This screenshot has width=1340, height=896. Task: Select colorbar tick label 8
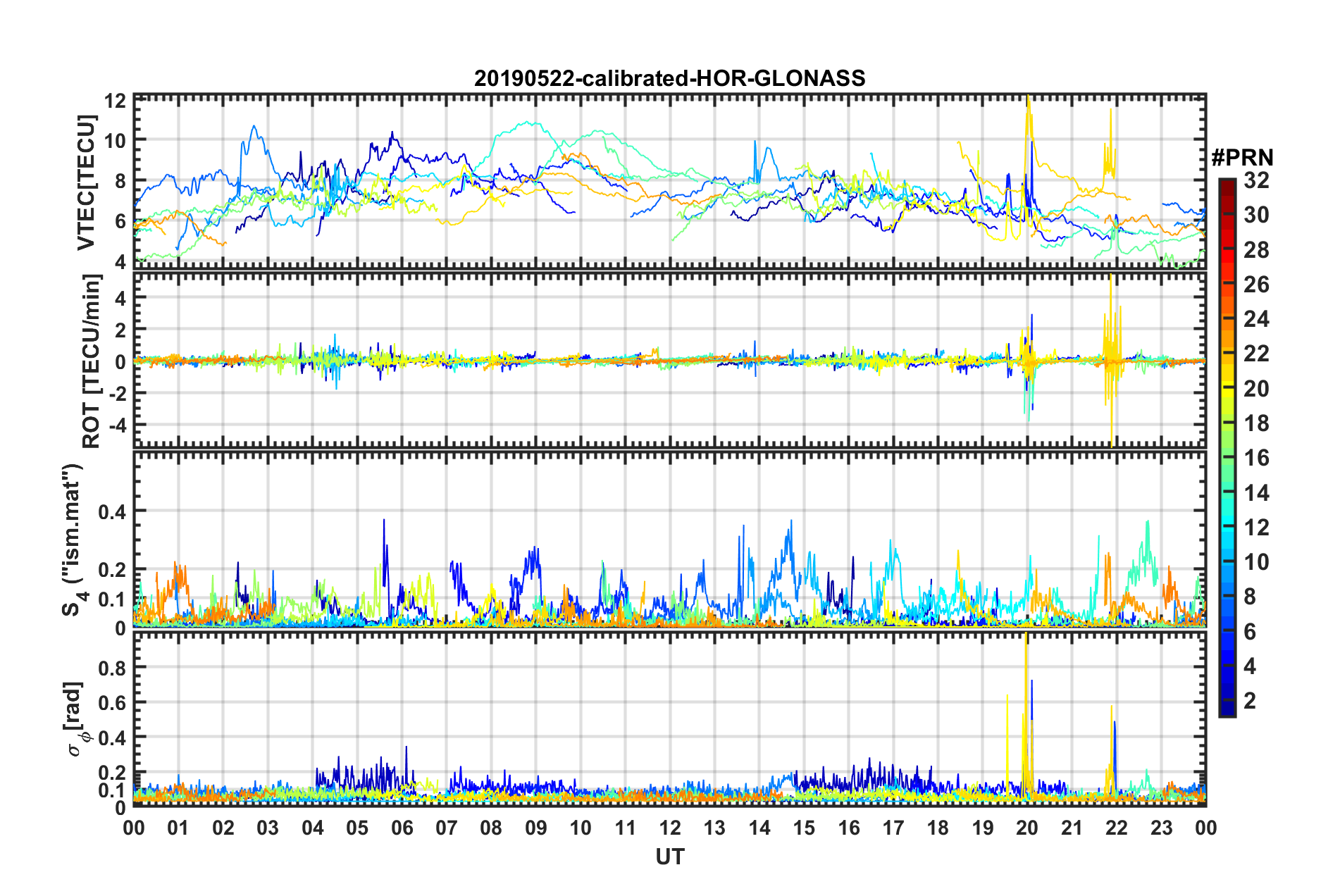(x=1250, y=597)
